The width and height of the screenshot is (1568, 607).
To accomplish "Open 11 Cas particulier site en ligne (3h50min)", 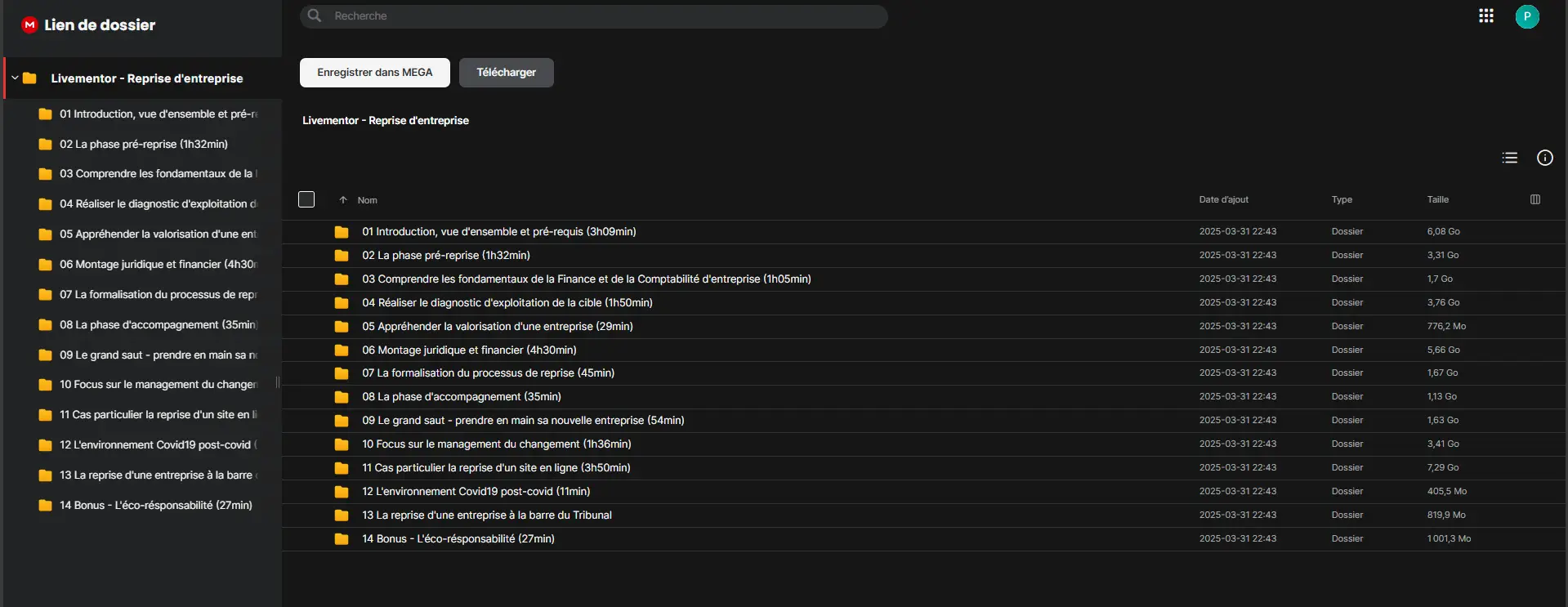I will tap(496, 468).
